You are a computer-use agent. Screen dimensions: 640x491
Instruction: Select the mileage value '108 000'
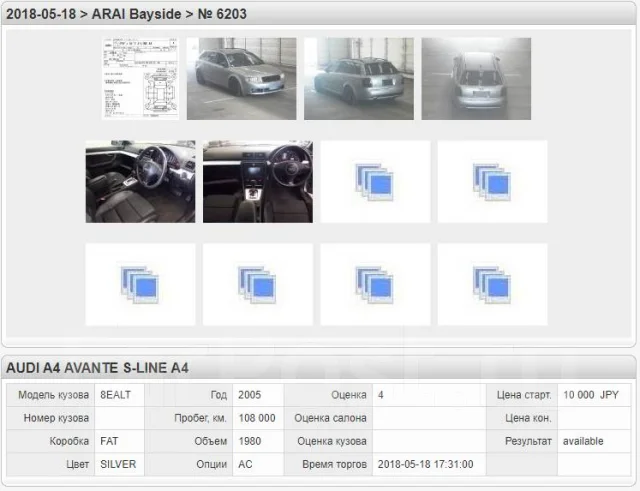pyautogui.click(x=257, y=418)
